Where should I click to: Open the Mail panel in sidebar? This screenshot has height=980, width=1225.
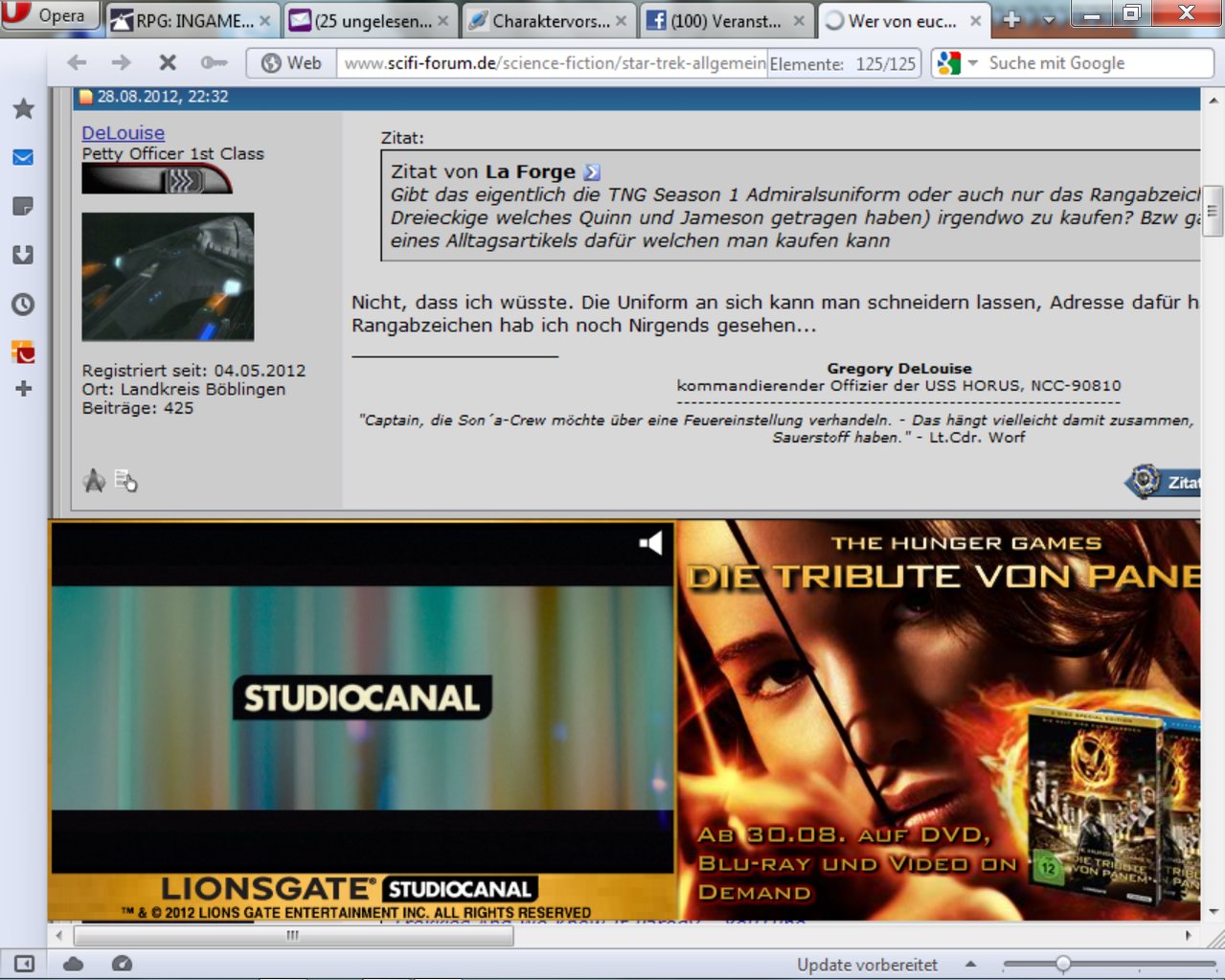tap(23, 158)
